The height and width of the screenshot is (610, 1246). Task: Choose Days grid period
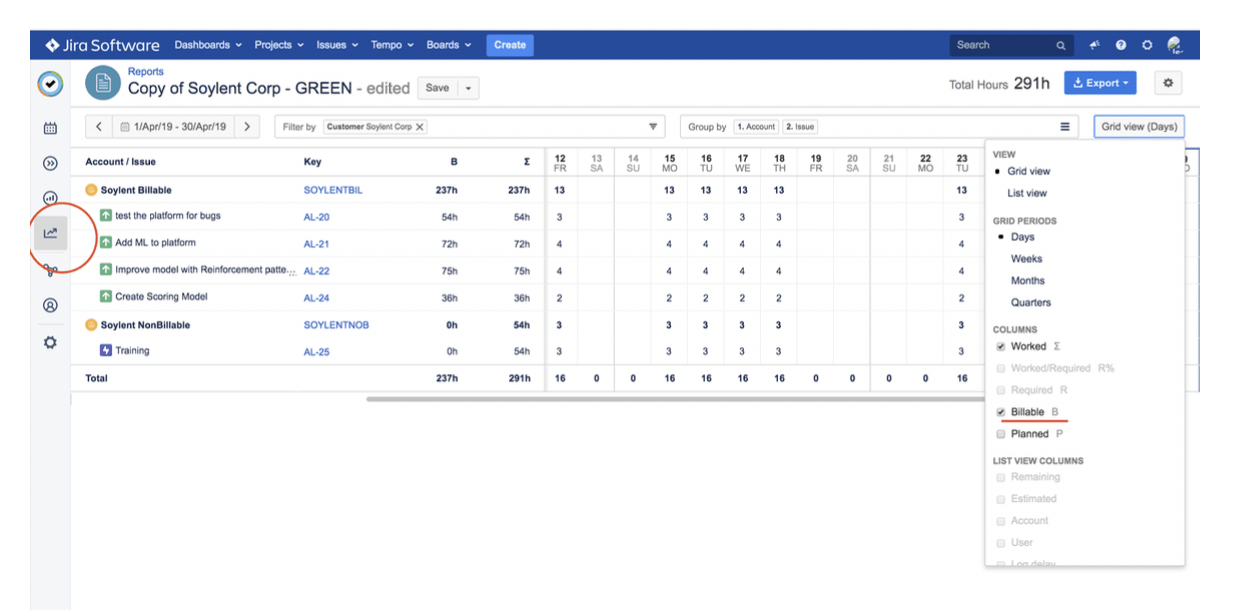tap(1023, 237)
